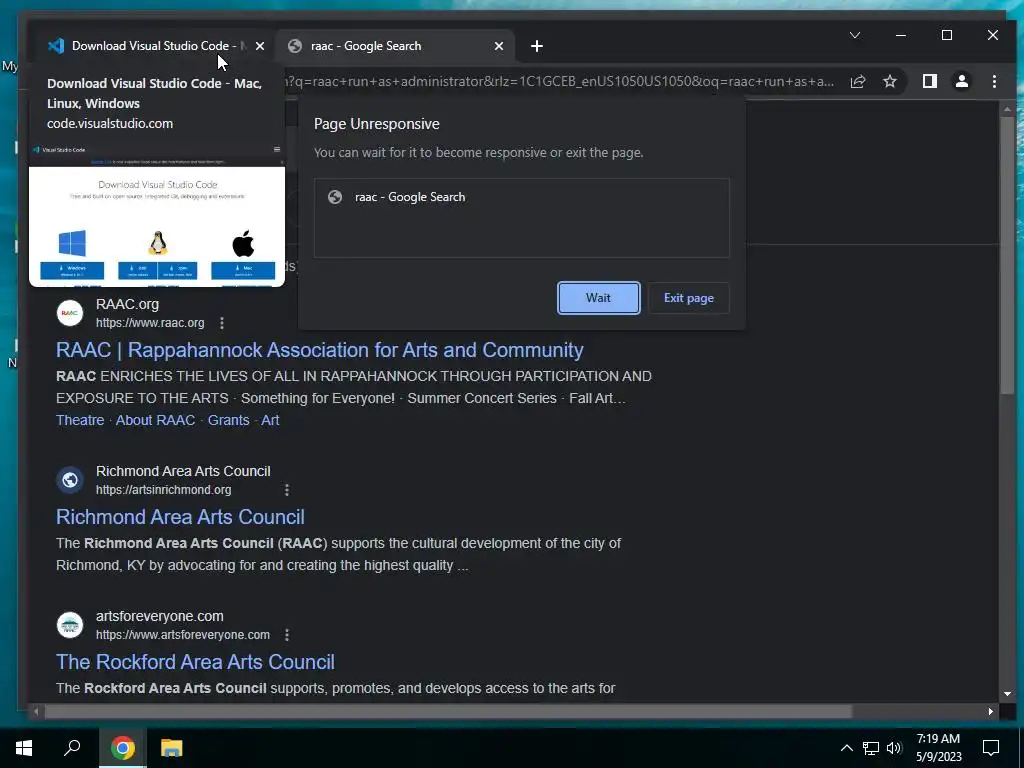Click the share this page icon
Screen dimensions: 1024x768
click(858, 82)
